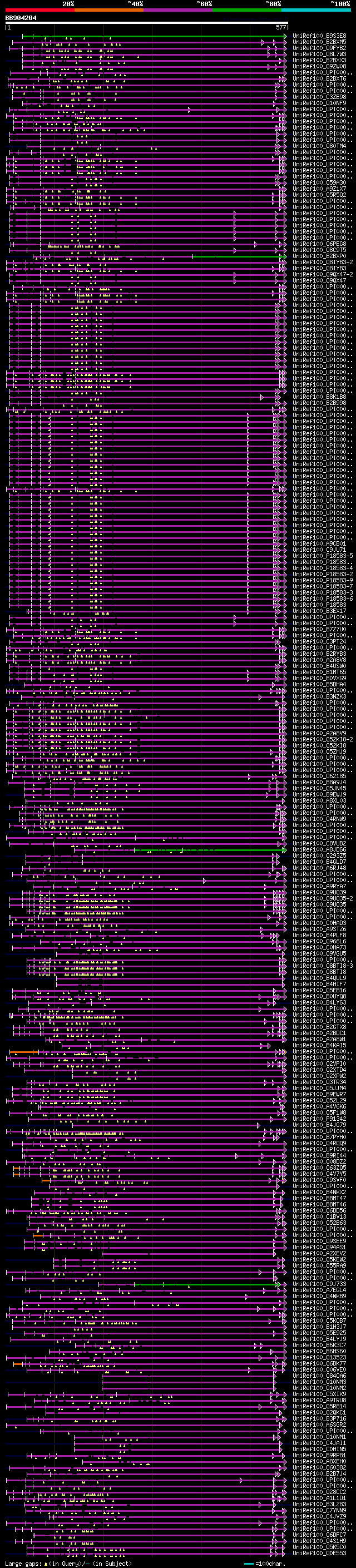Select hit UniRef100_B3NZK3
The height and width of the screenshot is (1568, 356).
tap(319, 696)
